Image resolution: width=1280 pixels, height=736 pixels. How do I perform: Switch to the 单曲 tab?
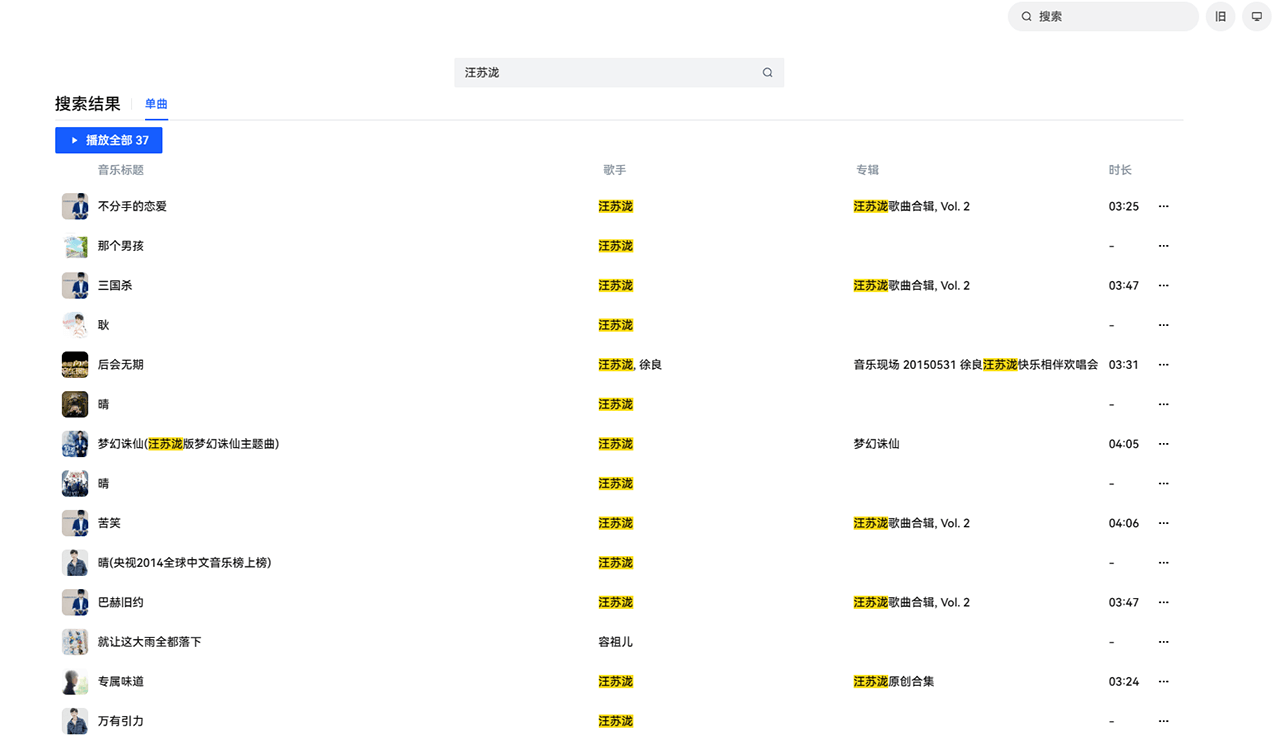tap(156, 103)
